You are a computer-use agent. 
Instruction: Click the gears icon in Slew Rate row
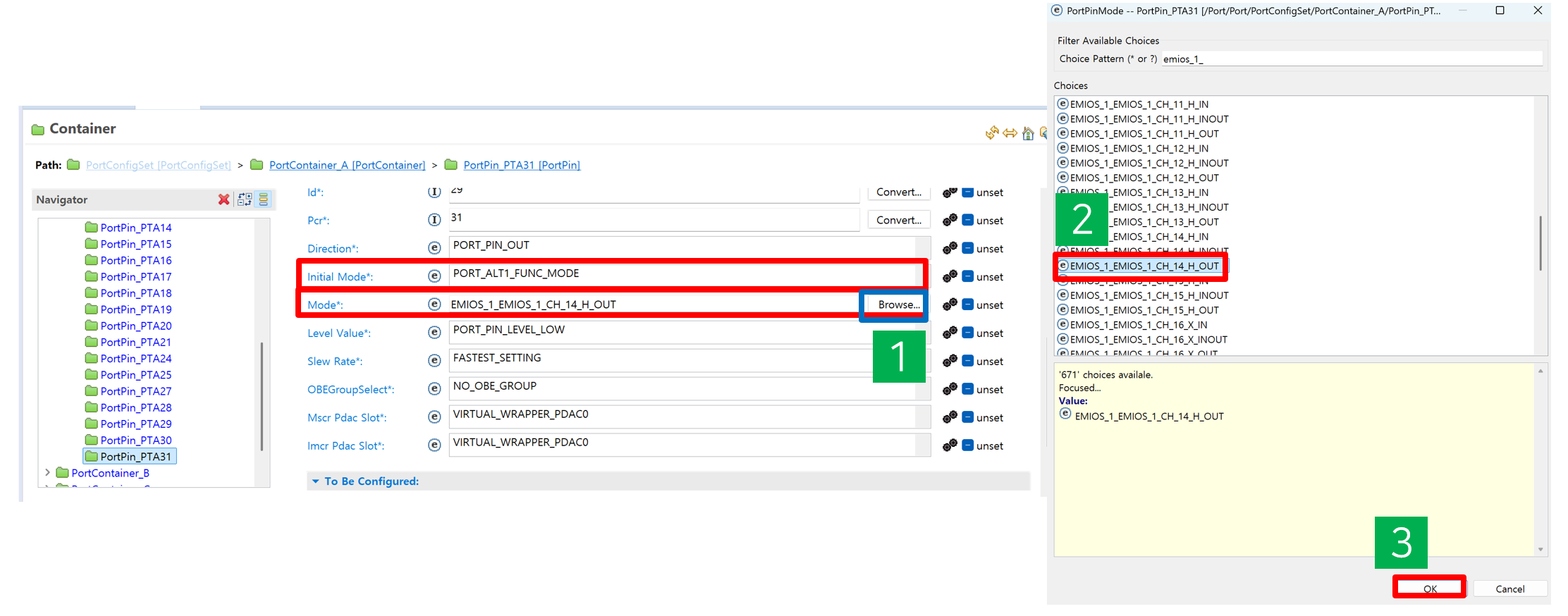pyautogui.click(x=950, y=361)
